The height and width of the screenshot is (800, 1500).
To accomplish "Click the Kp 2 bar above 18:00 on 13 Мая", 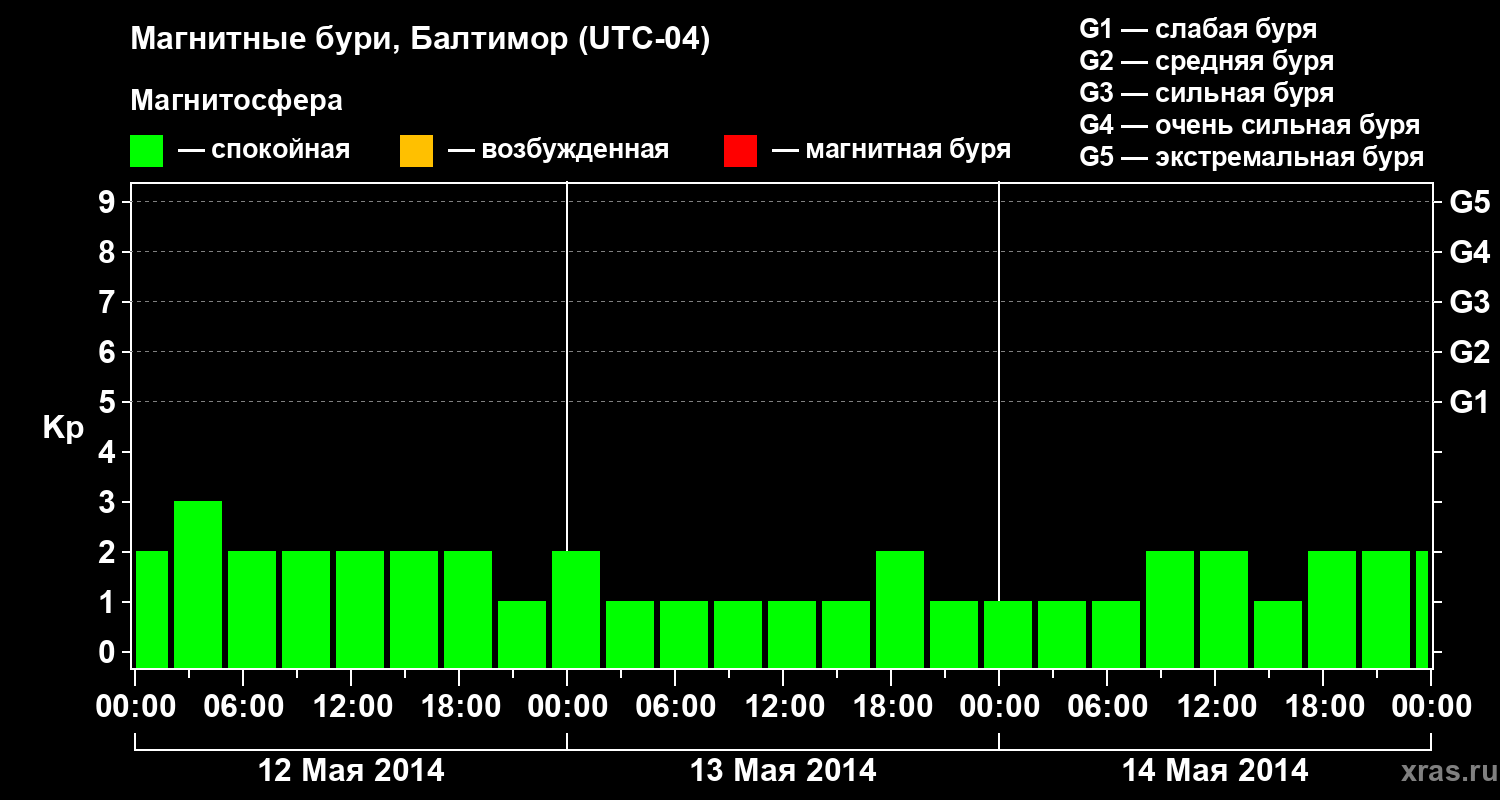I will [900, 609].
